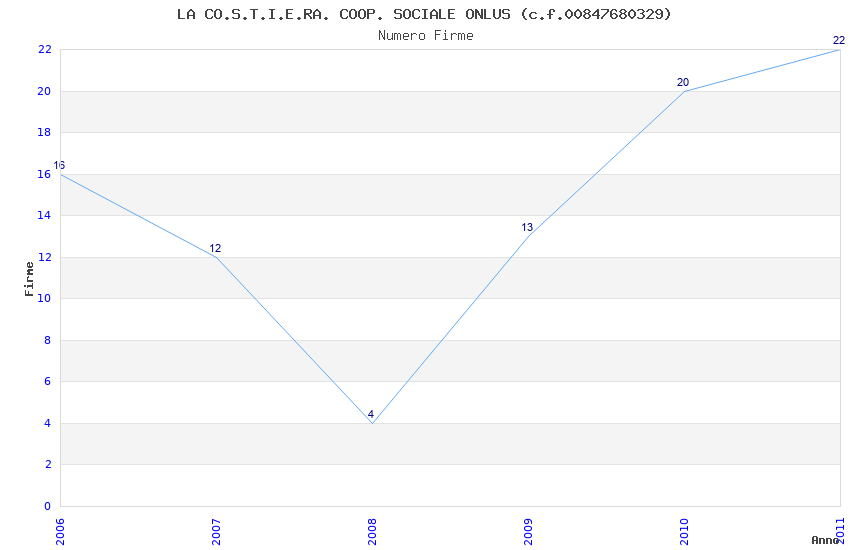Viewport: 850px width, 550px height.
Task: Click the y-axis tick value 6
Action: (48, 381)
